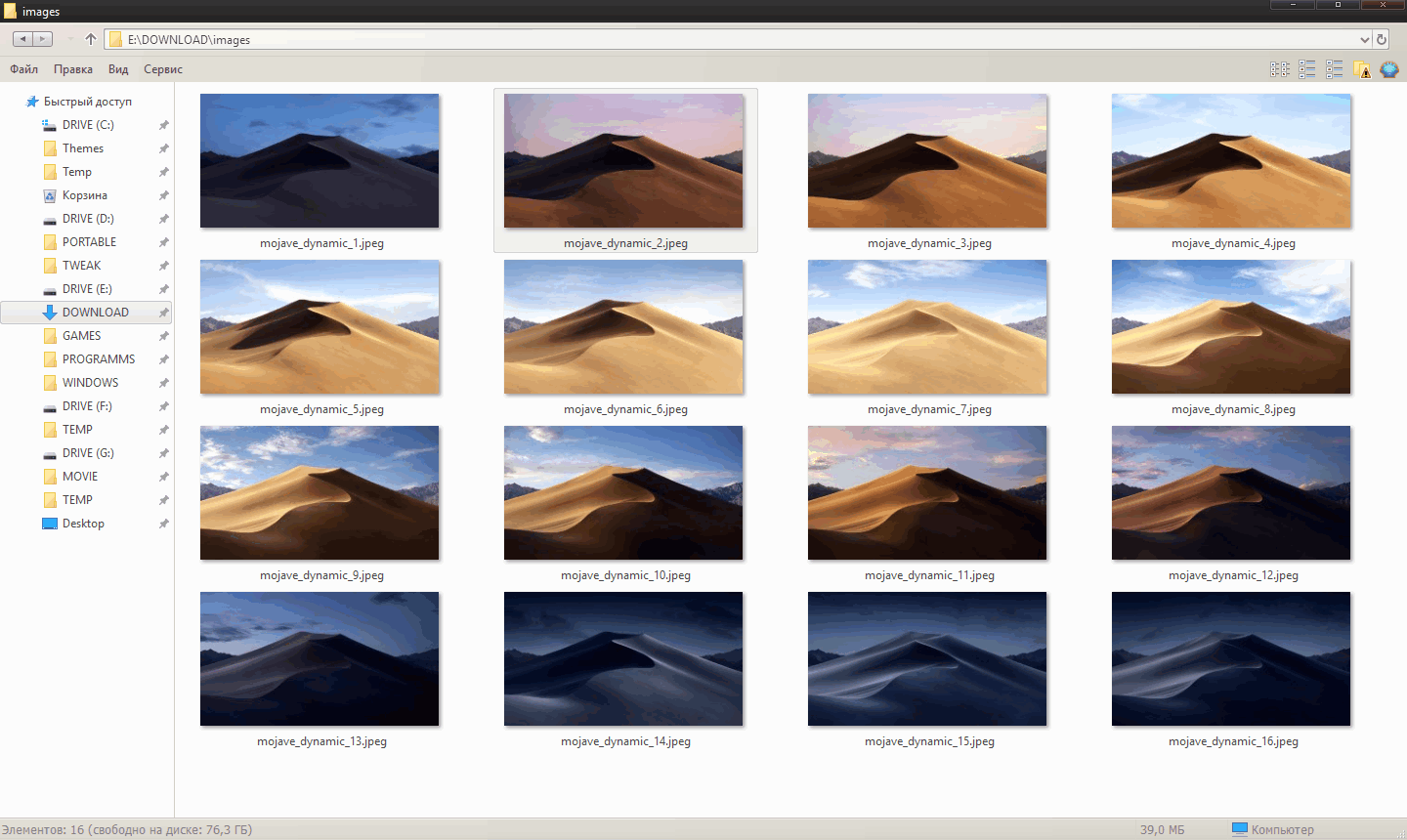Click the E:\DOWNLOAD\images address field
This screenshot has height=840, width=1407.
[x=684, y=39]
